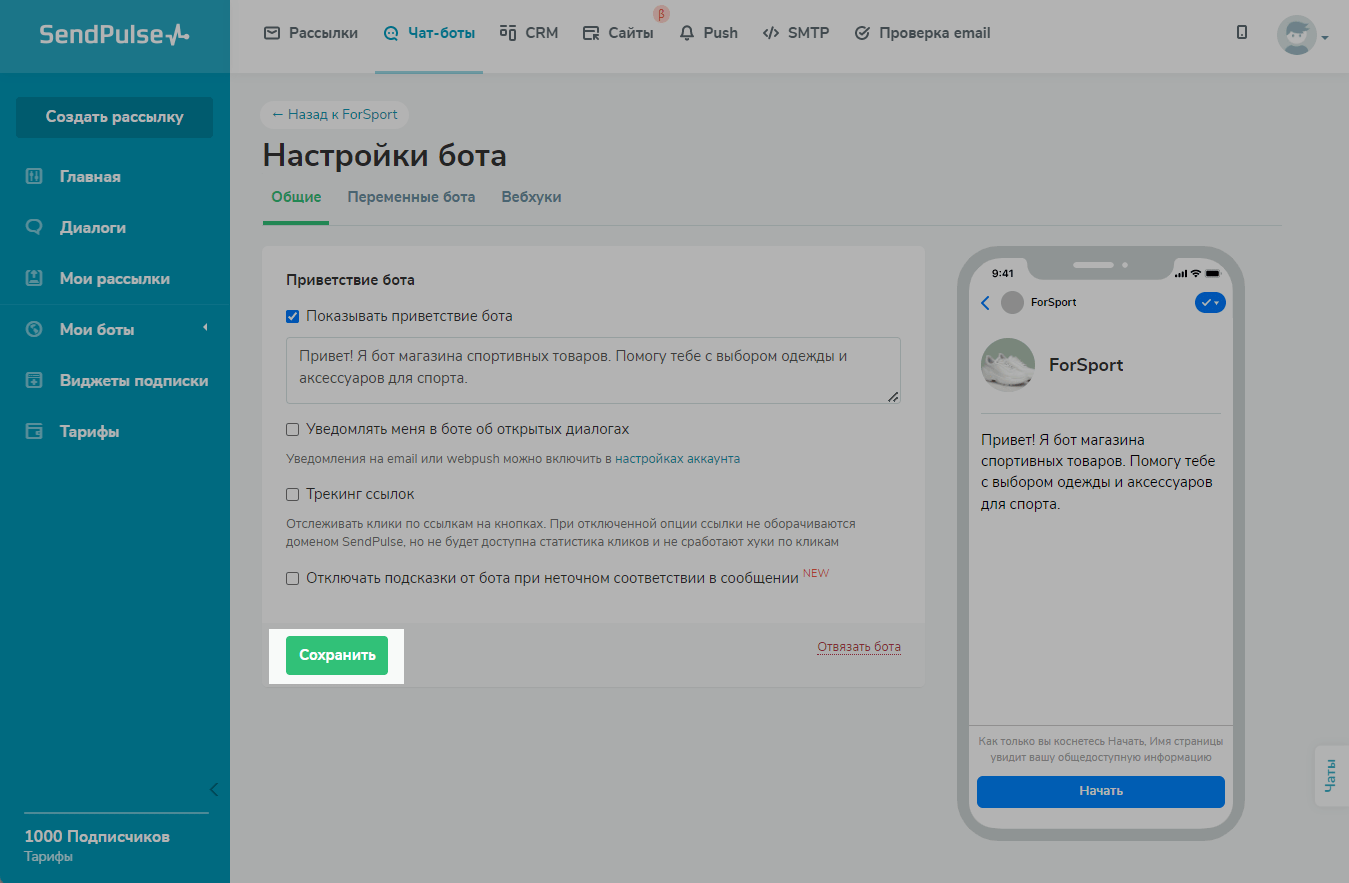Click the envelope icon next to Рассылки

pyautogui.click(x=271, y=33)
